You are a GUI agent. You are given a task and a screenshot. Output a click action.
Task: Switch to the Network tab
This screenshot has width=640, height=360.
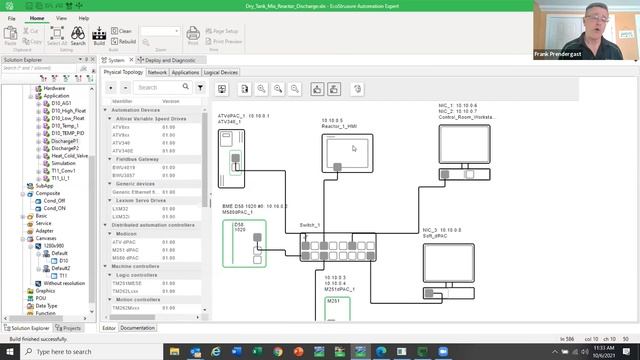[157, 72]
